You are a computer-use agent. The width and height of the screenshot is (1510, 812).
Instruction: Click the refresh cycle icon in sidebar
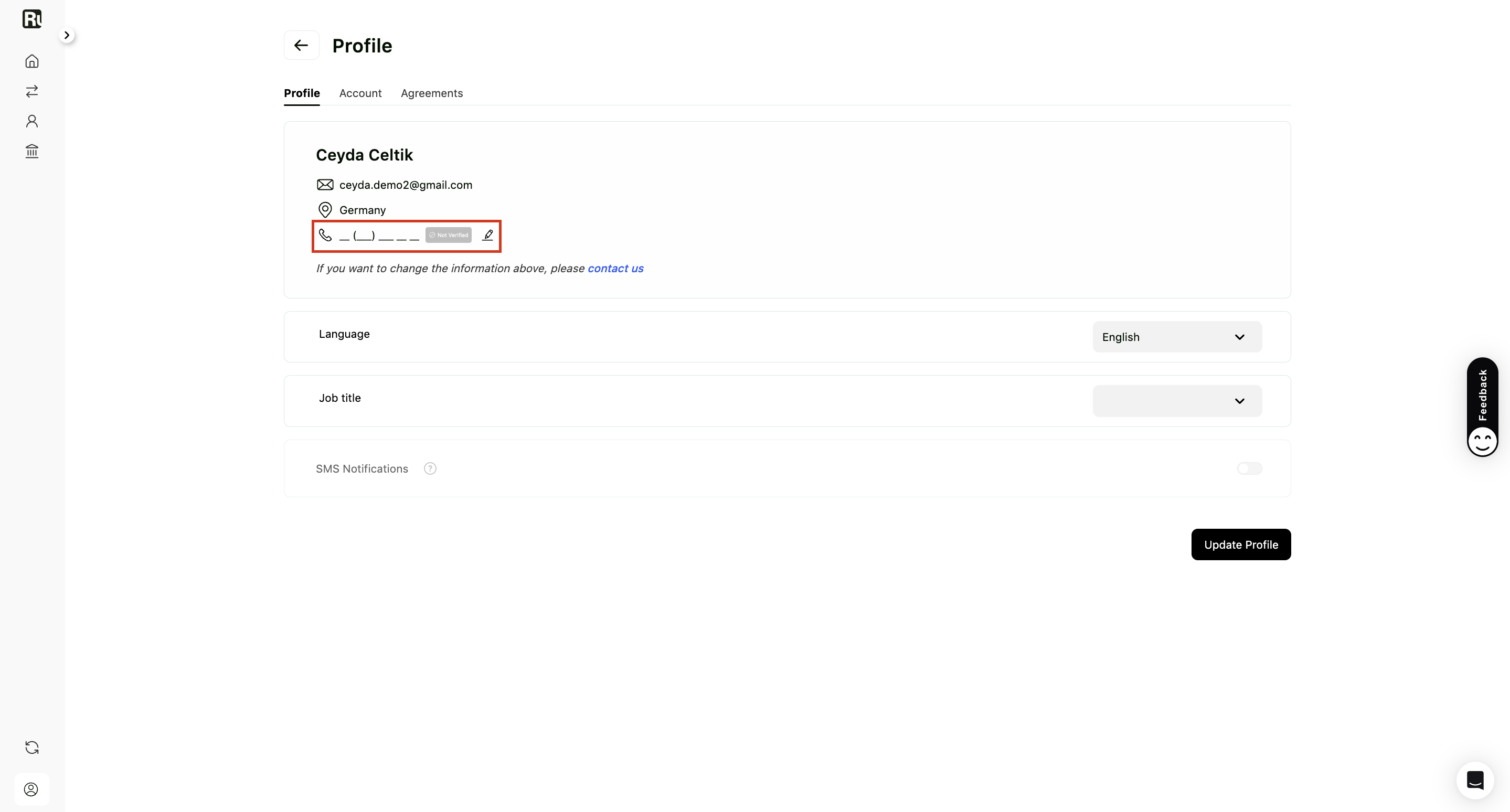pos(31,747)
